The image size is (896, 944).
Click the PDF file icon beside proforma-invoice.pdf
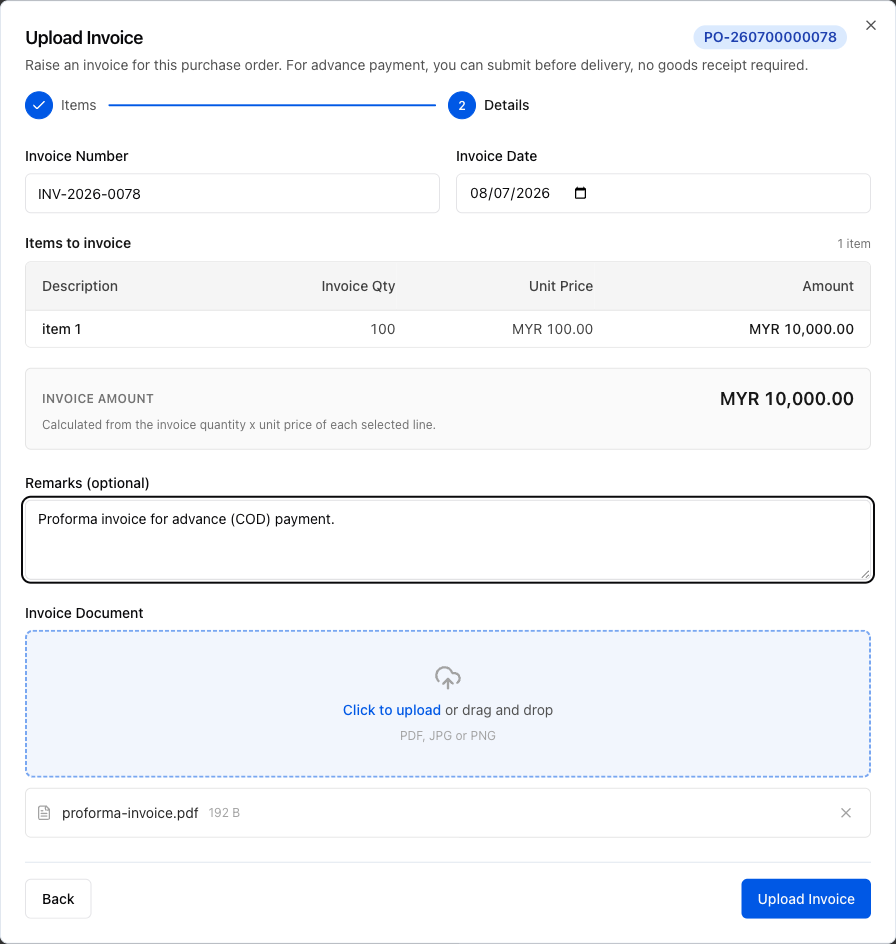44,813
